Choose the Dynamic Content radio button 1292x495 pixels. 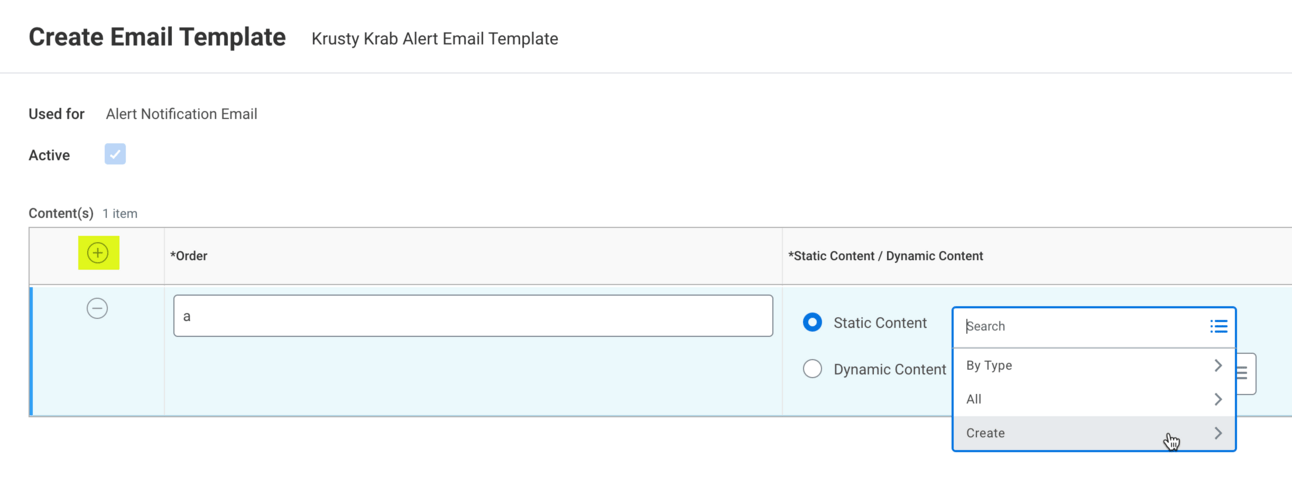pos(812,369)
